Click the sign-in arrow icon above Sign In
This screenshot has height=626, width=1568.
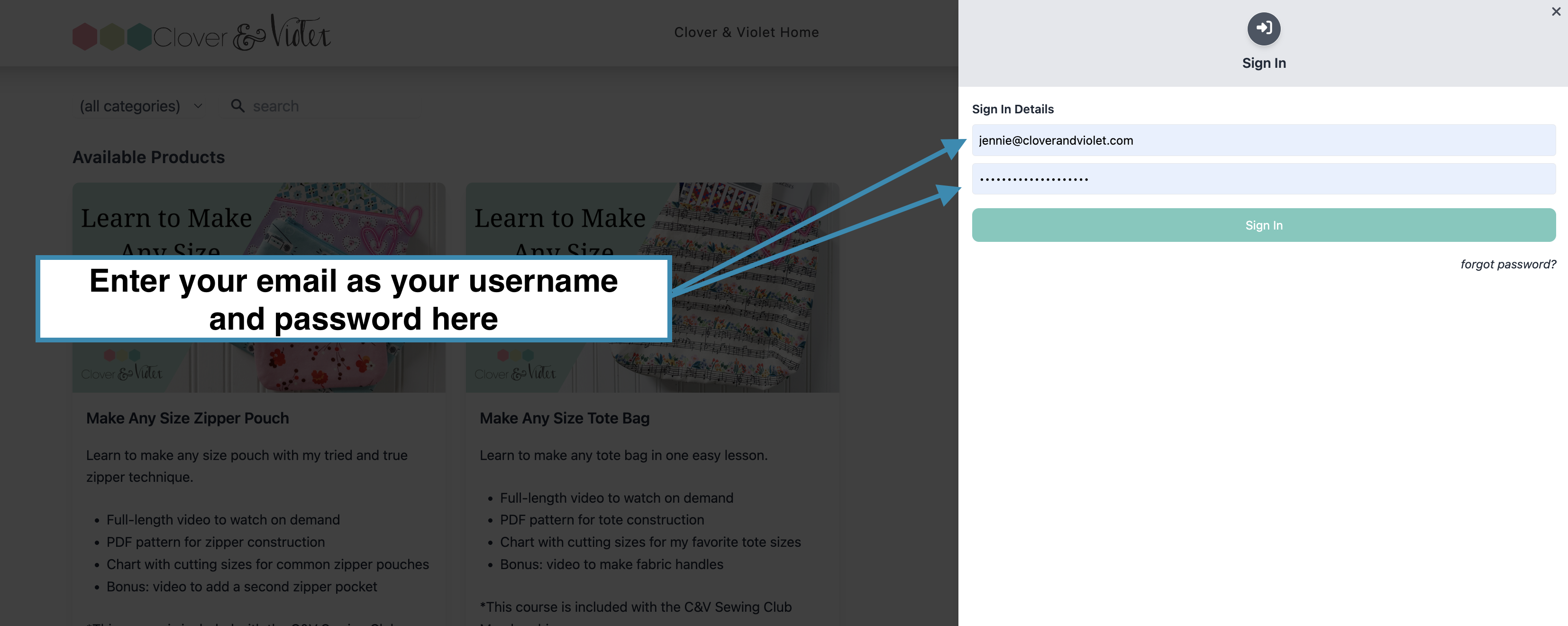(1264, 28)
